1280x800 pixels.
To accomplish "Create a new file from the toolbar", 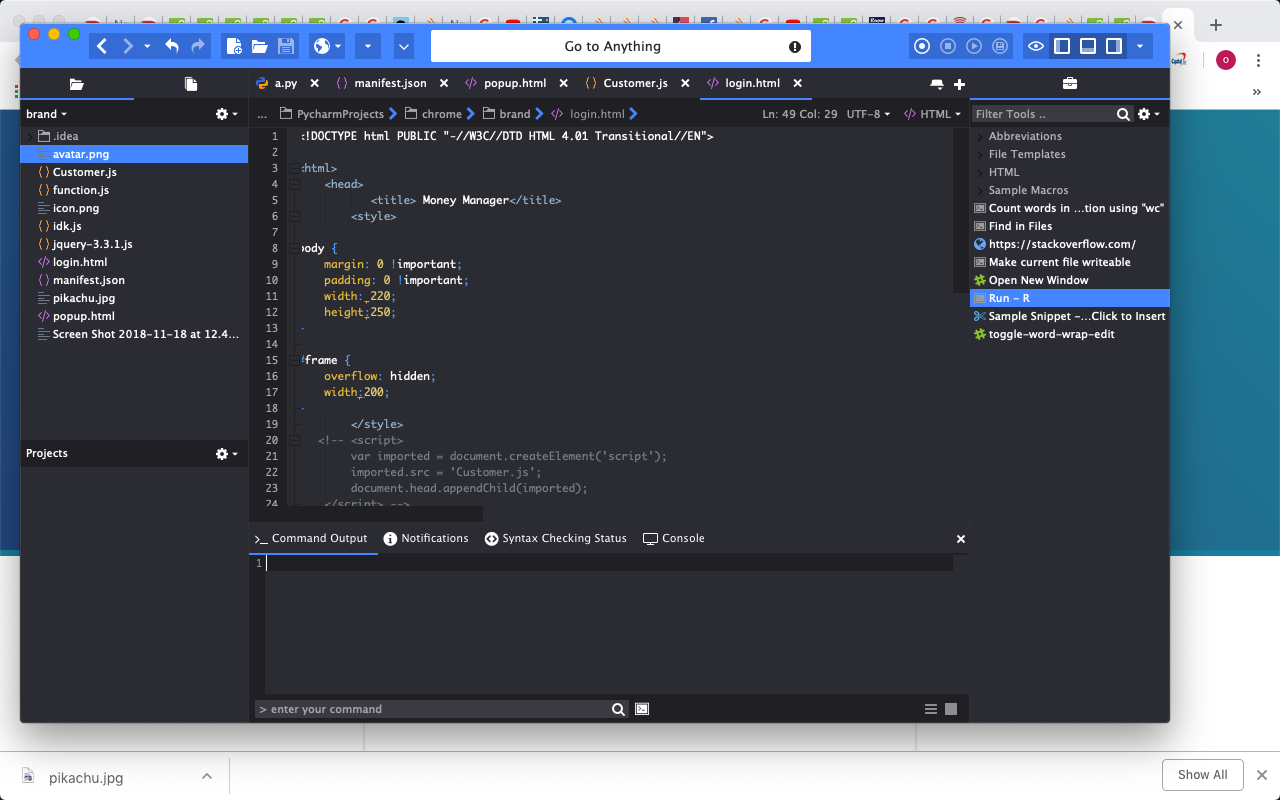I will click(234, 46).
